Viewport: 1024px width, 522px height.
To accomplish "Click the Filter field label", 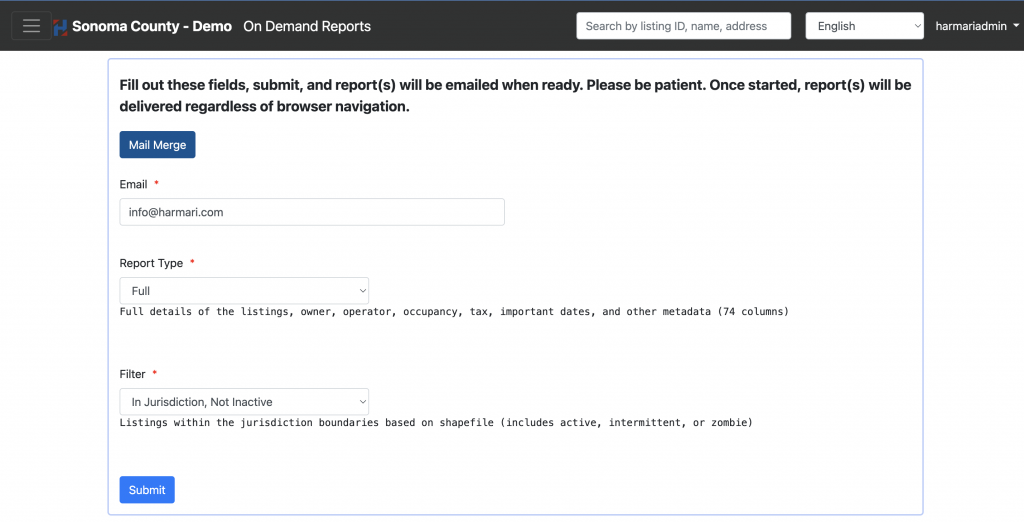I will (x=132, y=374).
